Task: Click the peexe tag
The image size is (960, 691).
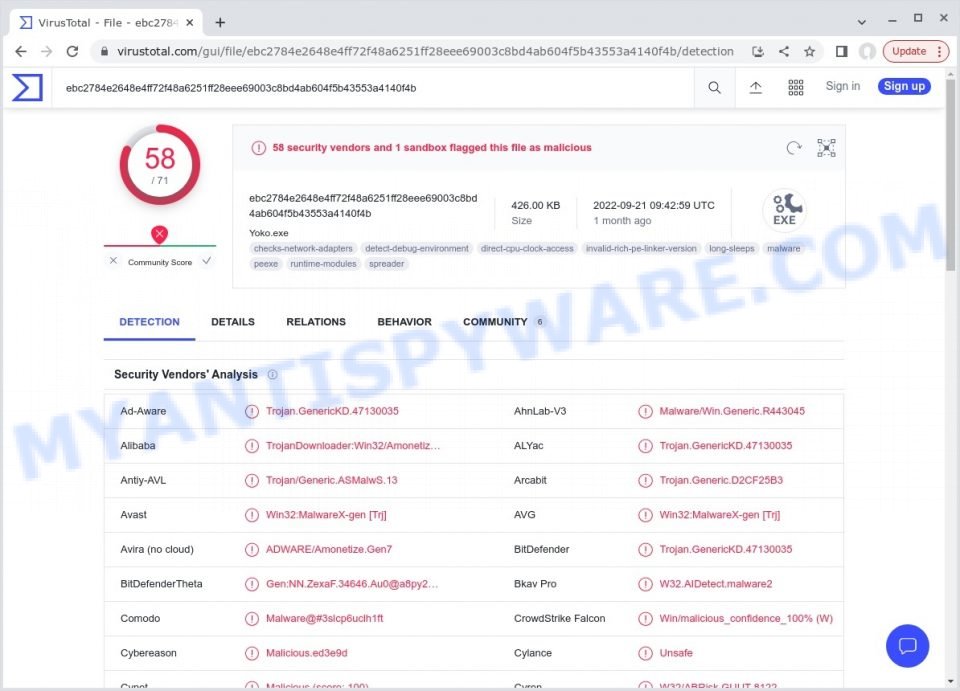Action: click(x=266, y=264)
